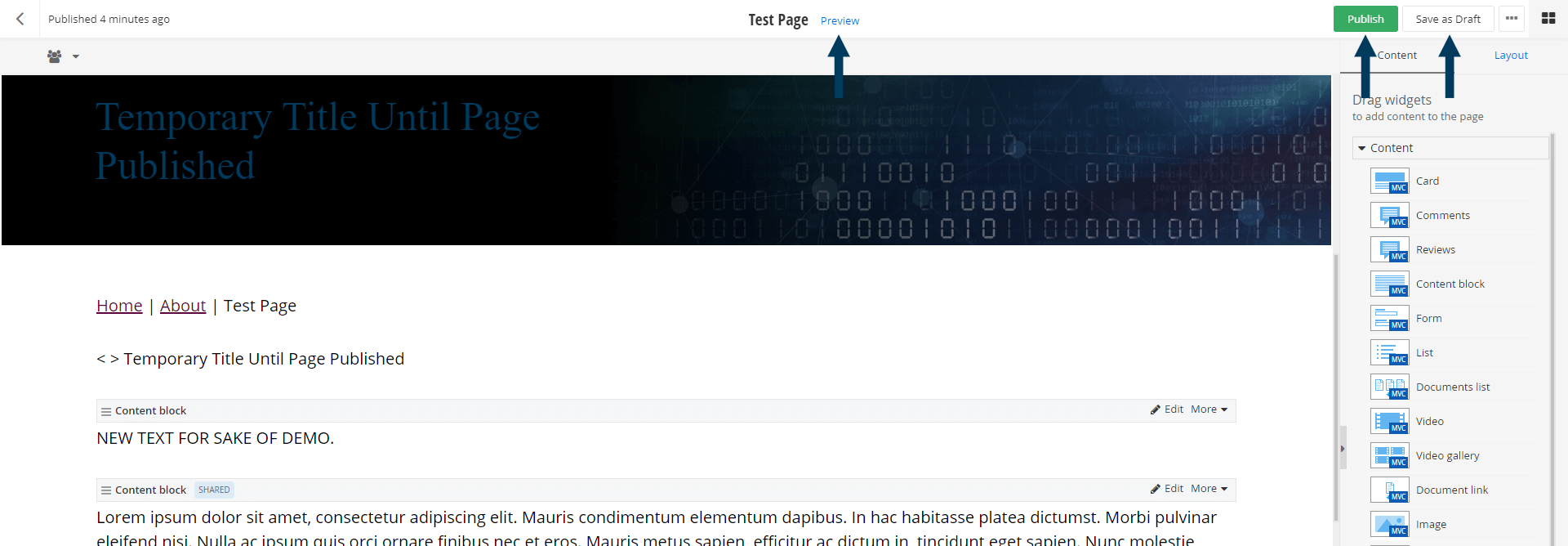Go back using the left arrow
Viewport: 1568px width, 546px height.
tap(20, 19)
